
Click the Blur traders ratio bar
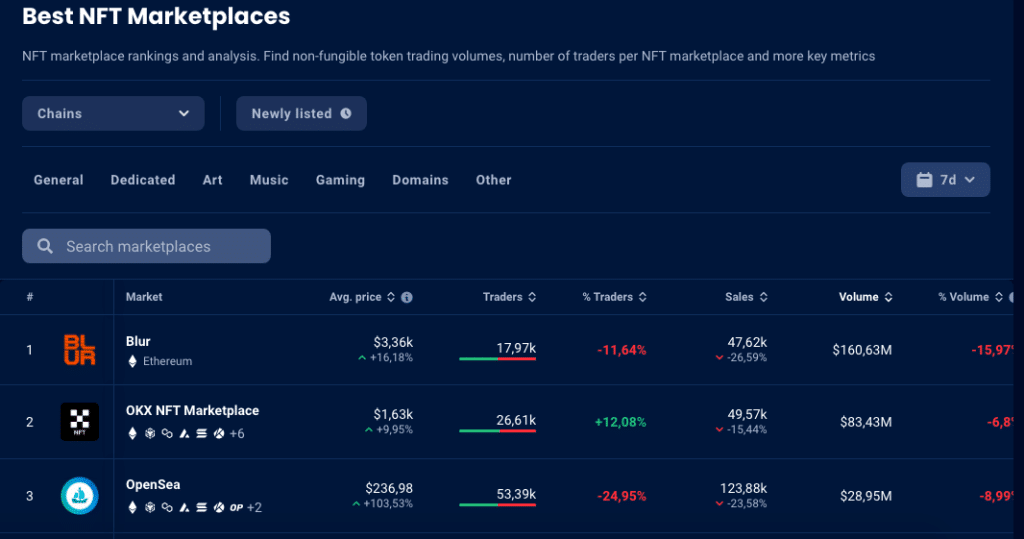point(498,359)
